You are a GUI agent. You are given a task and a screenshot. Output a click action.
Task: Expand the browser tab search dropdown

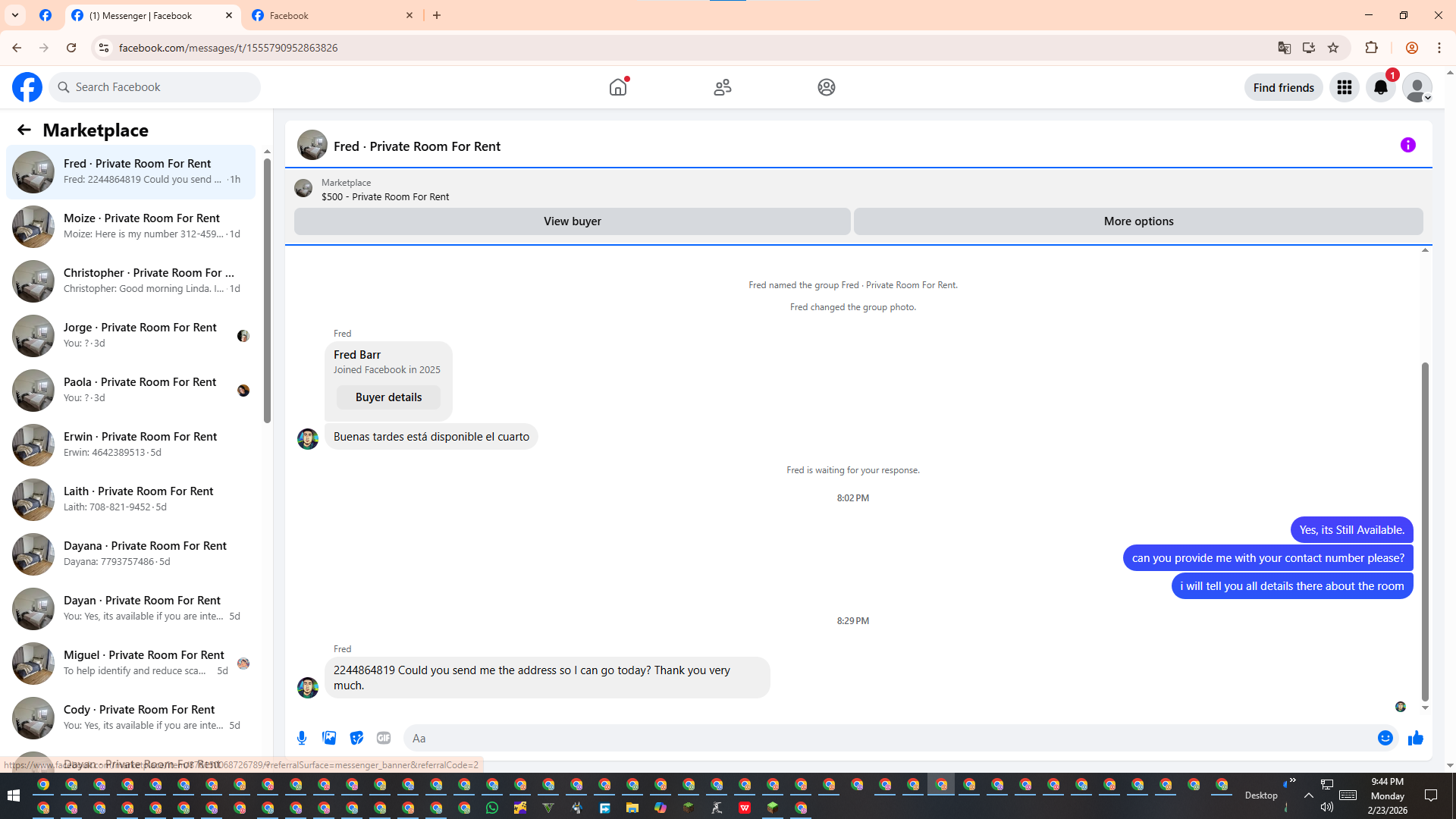point(15,15)
